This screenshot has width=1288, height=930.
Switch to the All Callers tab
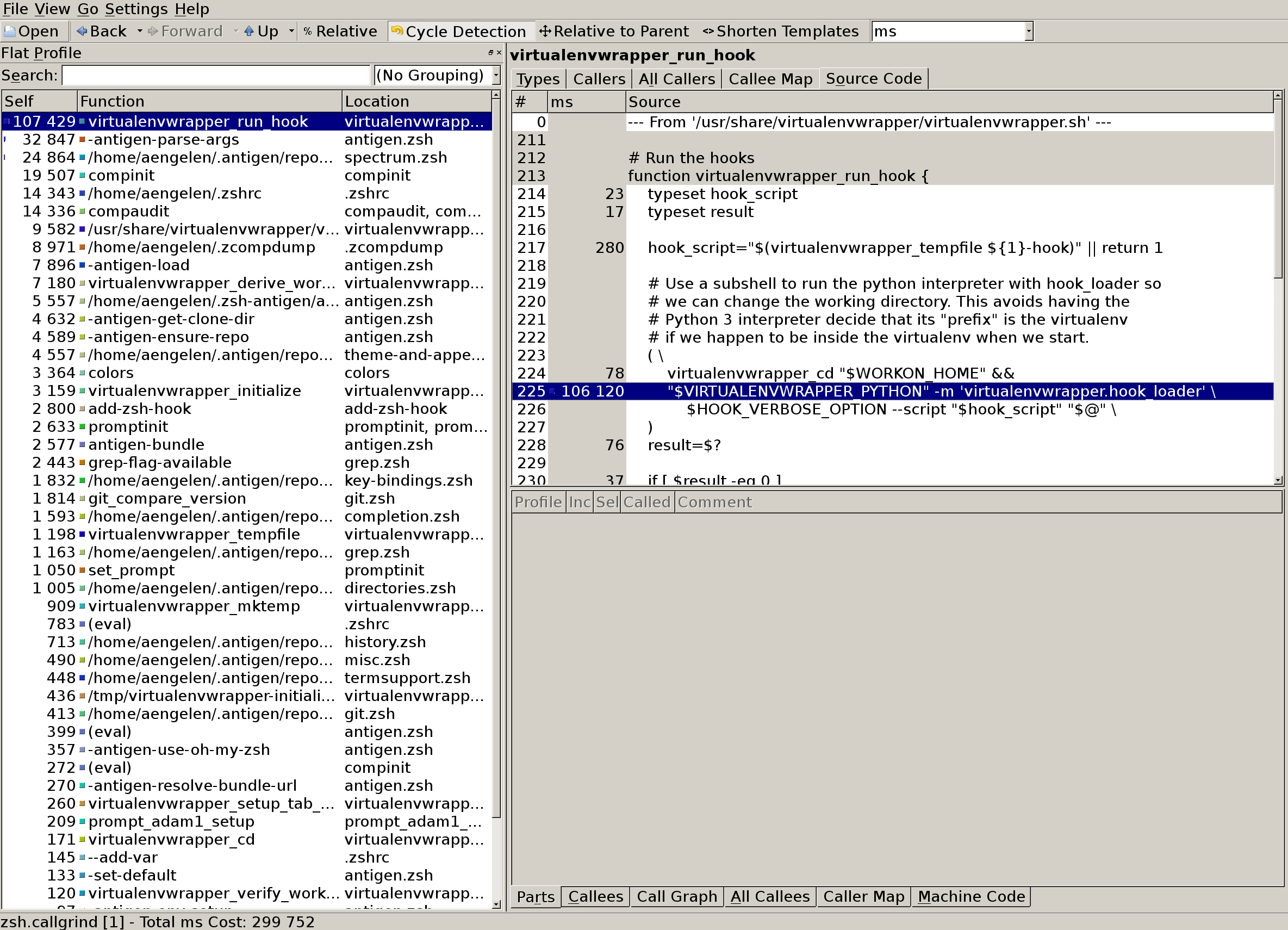tap(676, 79)
